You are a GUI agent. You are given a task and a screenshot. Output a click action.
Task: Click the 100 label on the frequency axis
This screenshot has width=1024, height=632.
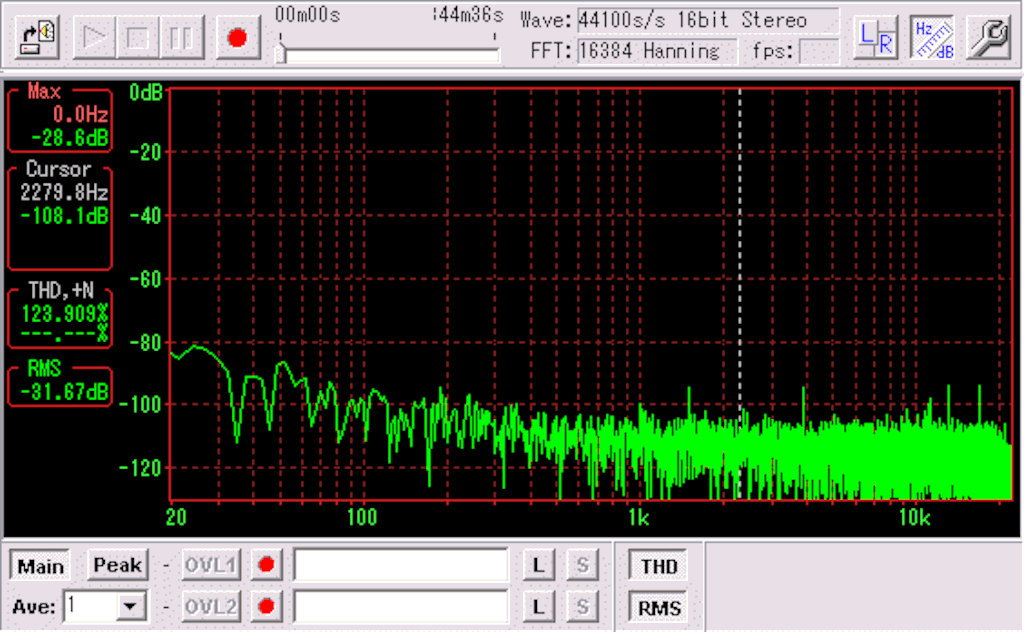click(x=362, y=518)
